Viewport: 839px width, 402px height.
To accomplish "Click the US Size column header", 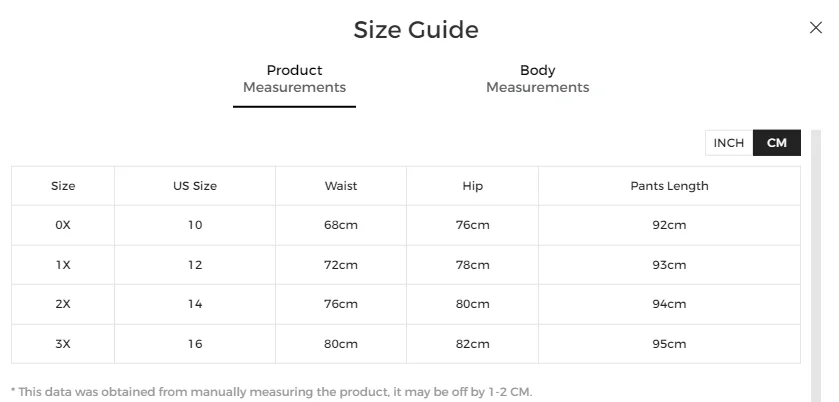I will point(195,186).
